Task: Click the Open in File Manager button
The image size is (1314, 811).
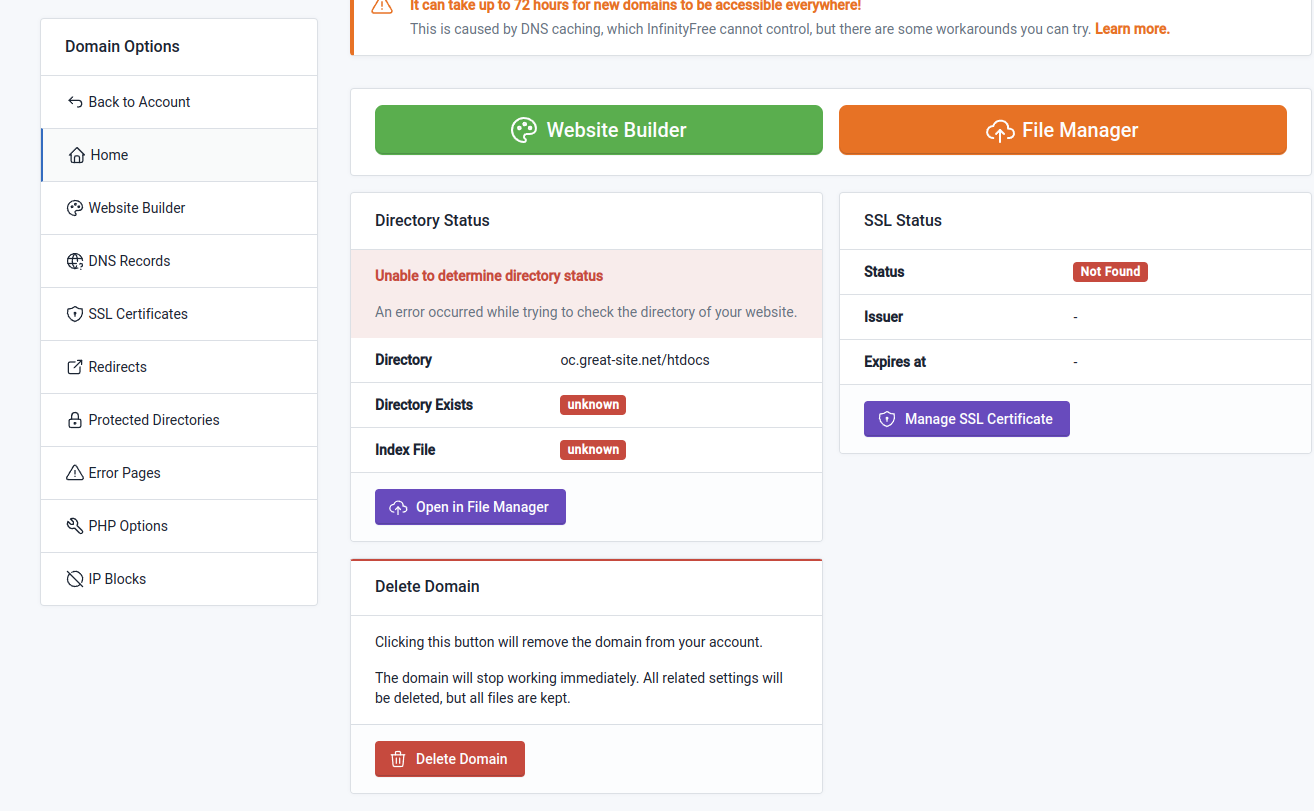Action: 470,507
